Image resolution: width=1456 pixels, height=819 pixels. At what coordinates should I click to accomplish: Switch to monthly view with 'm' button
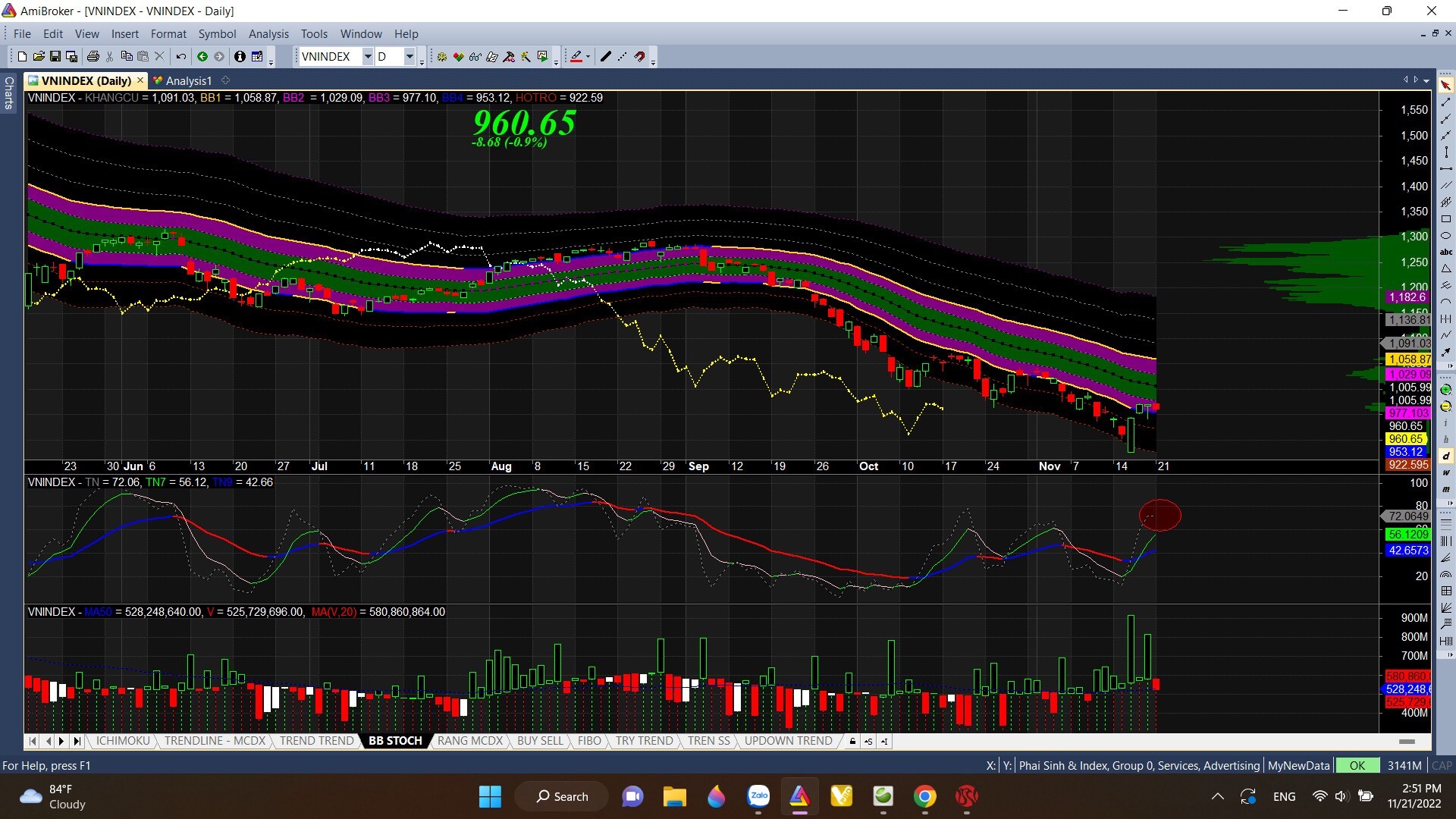pos(1446,489)
